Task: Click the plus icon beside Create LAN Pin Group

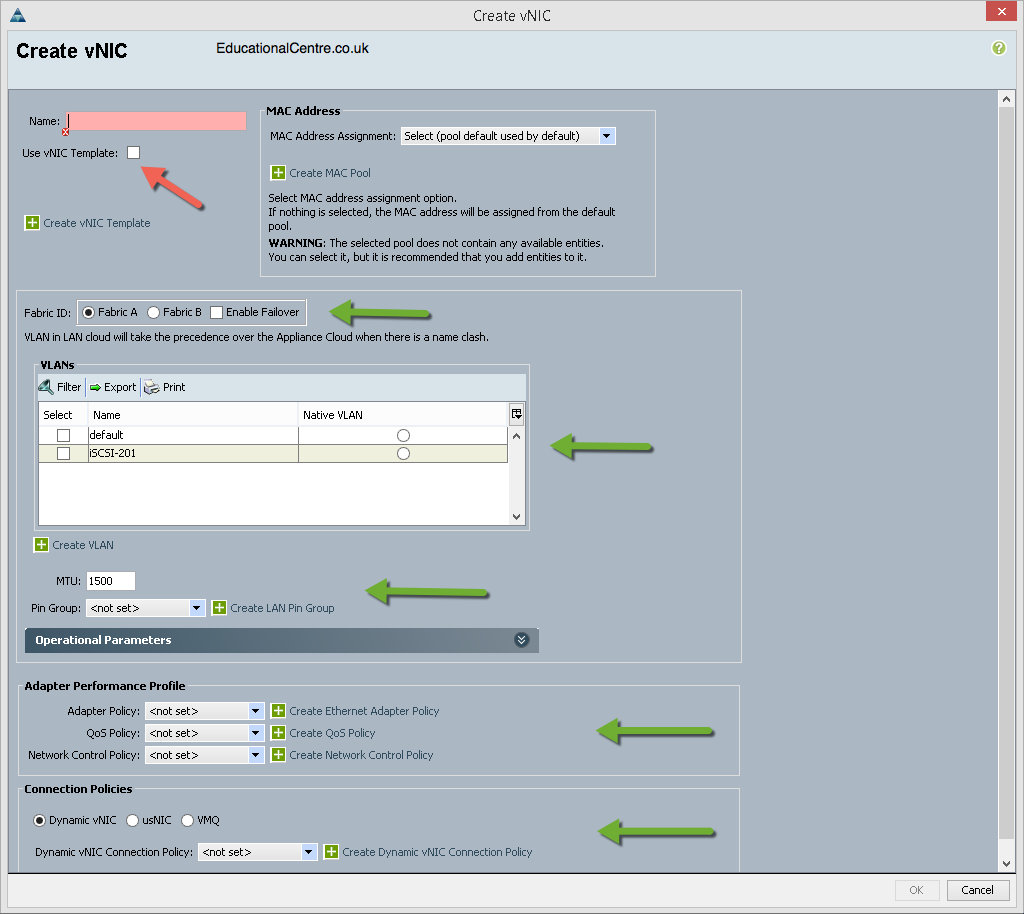Action: click(x=219, y=608)
